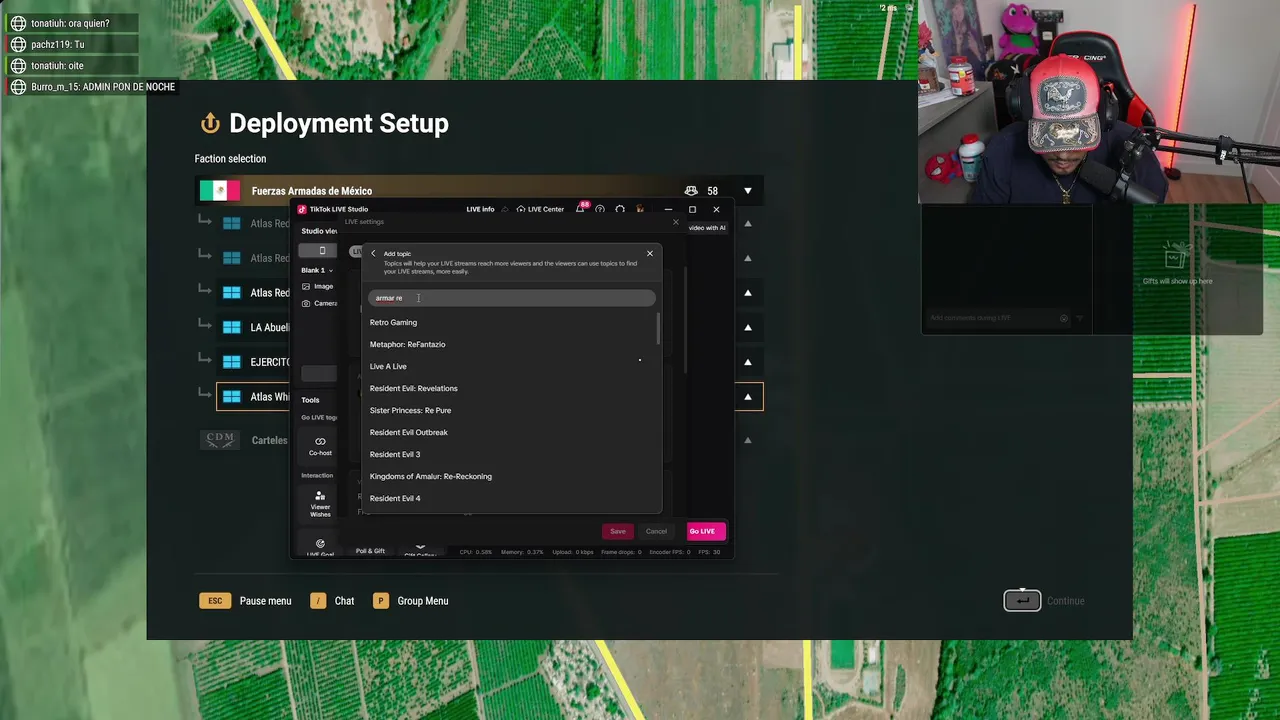Open the Co-host tool
Viewport: 1280px width, 720px height.
pyautogui.click(x=320, y=445)
